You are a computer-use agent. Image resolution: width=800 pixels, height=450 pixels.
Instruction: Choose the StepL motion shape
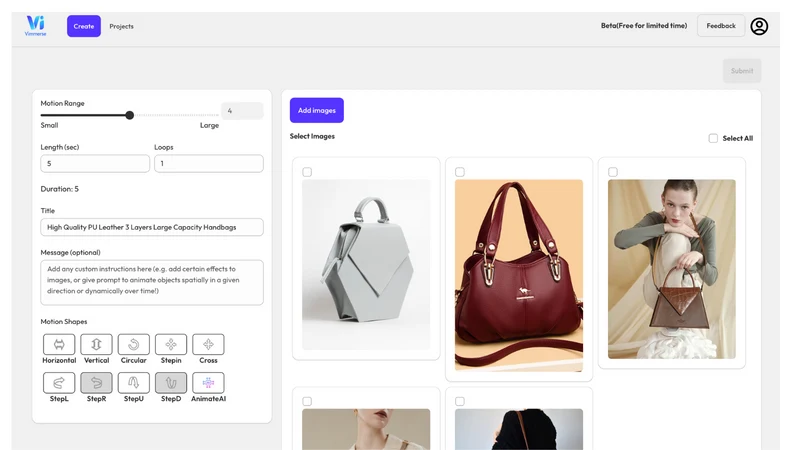pyautogui.click(x=59, y=383)
